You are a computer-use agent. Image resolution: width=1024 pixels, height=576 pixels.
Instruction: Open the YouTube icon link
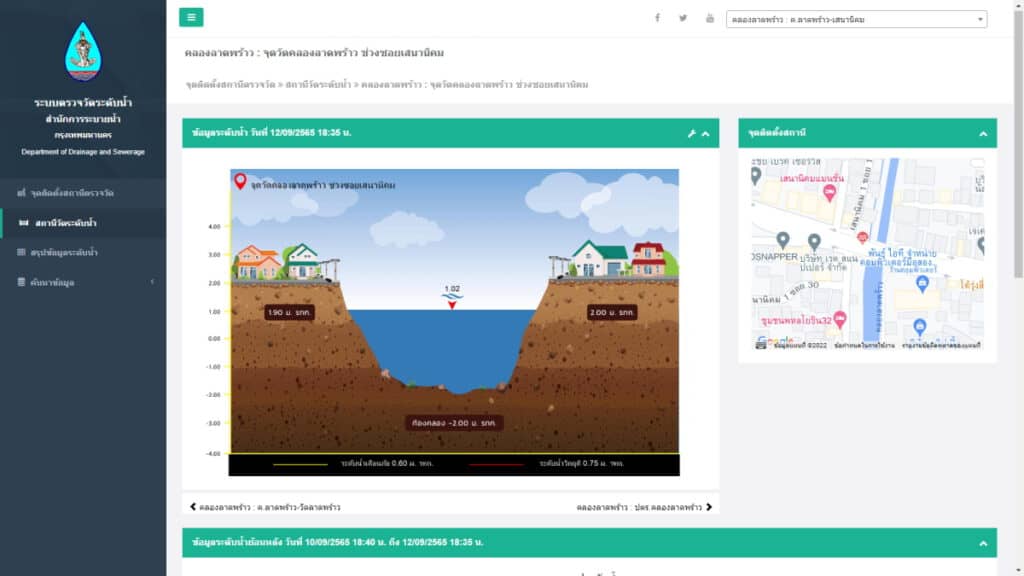(710, 18)
